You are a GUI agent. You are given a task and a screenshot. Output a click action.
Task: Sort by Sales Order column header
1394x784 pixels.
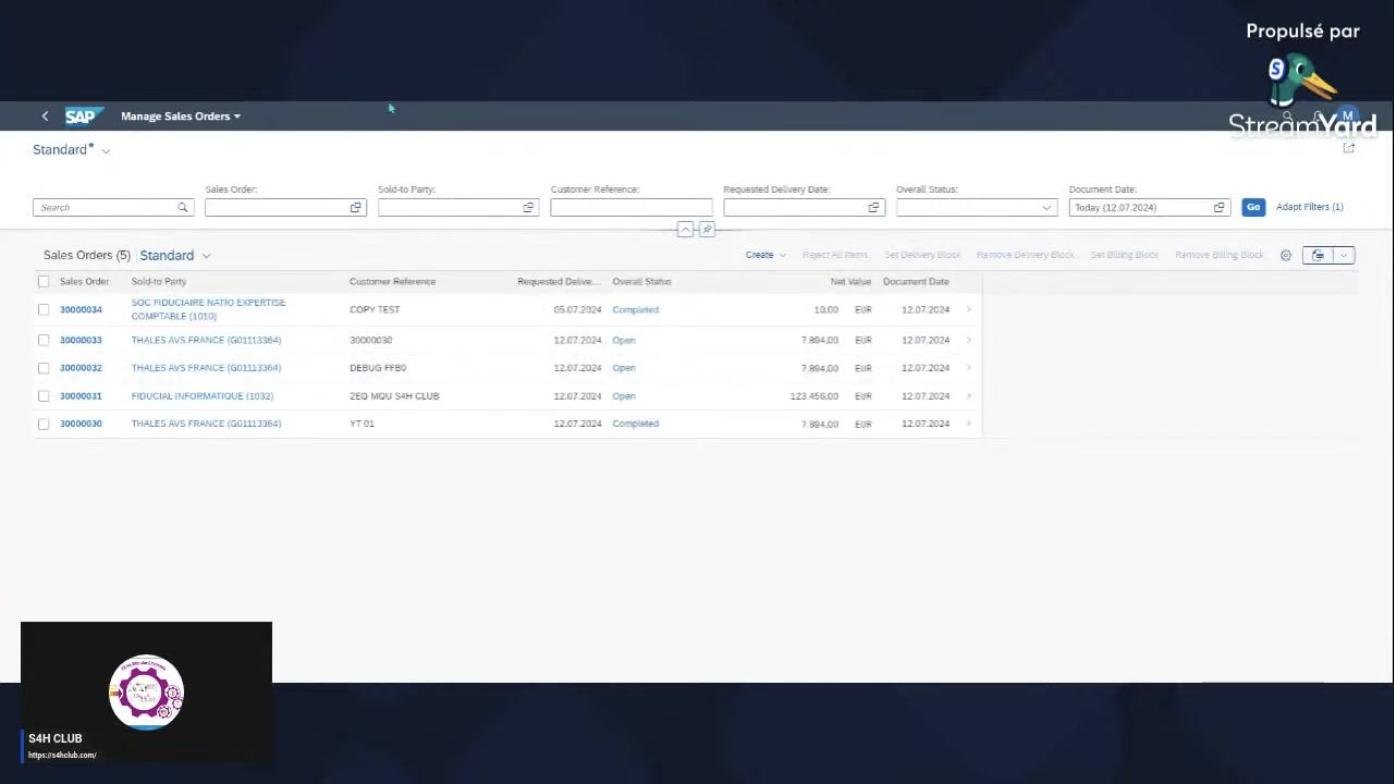pyautogui.click(x=84, y=282)
